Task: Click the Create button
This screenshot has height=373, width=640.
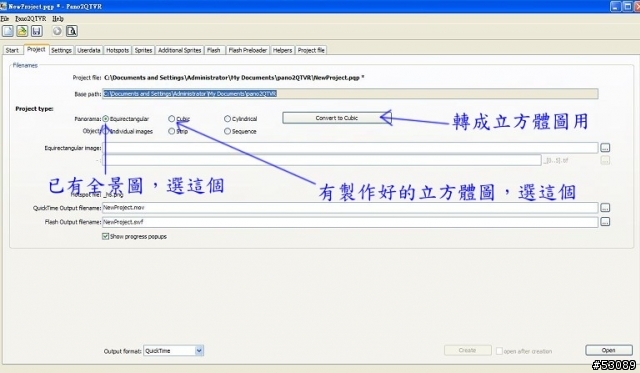Action: [467, 351]
